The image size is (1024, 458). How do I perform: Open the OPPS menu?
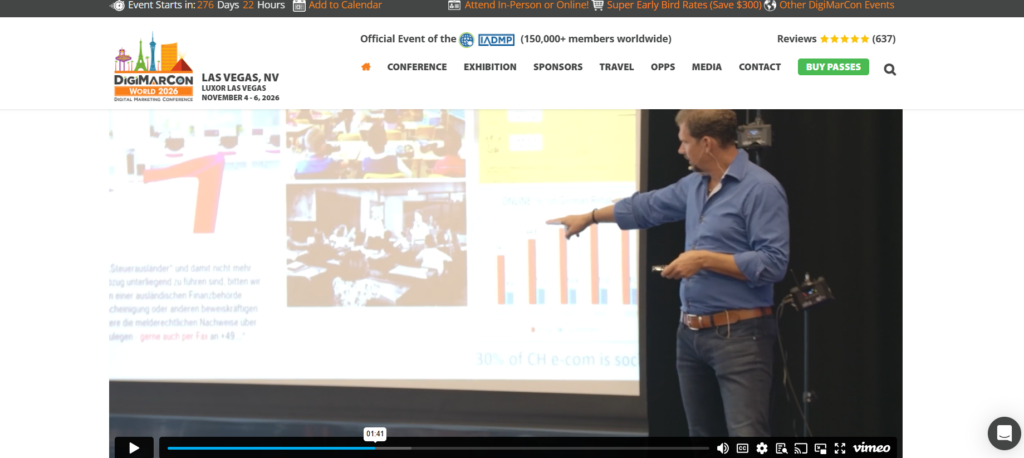click(x=663, y=67)
